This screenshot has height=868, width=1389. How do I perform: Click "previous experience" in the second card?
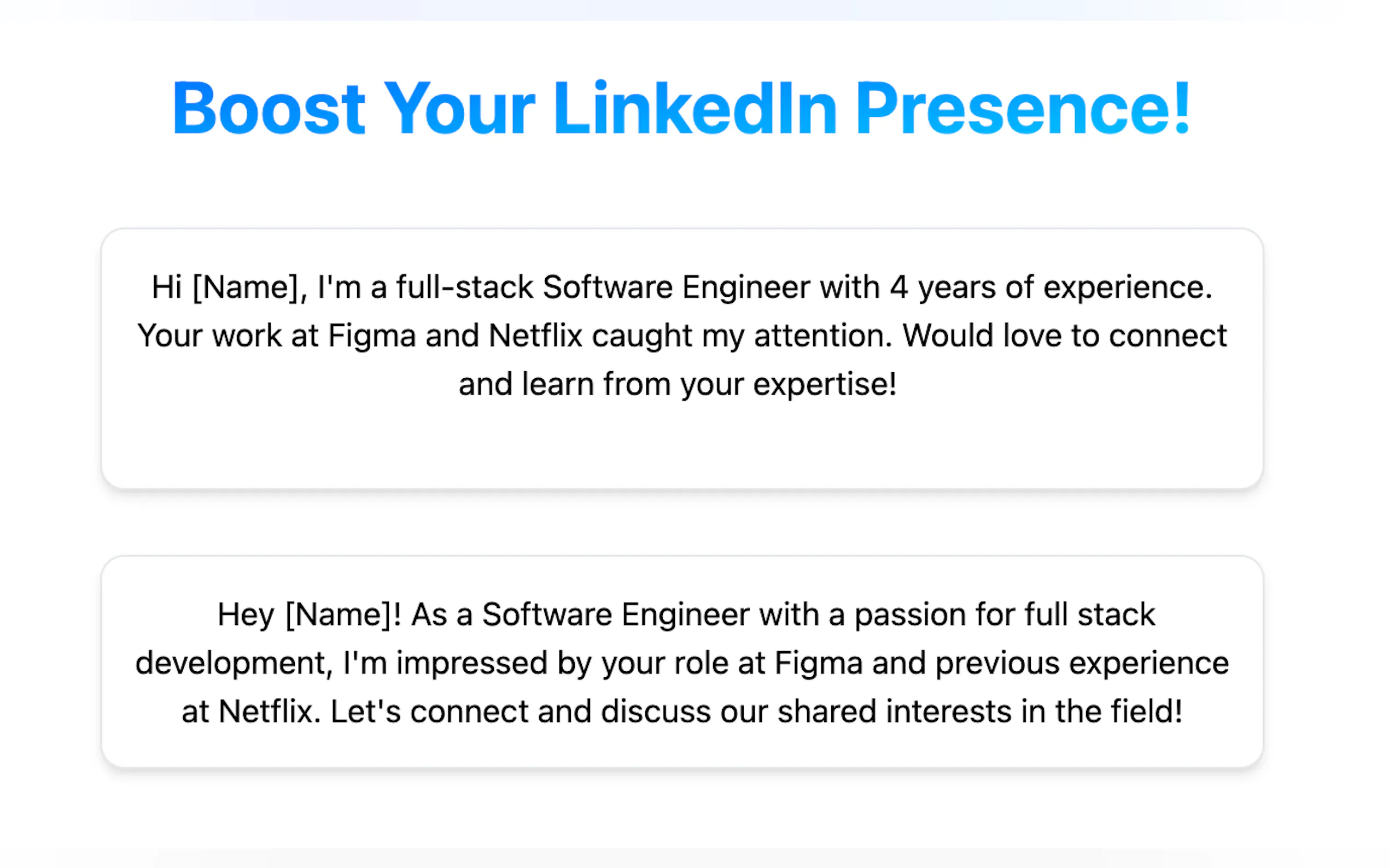pyautogui.click(x=1082, y=663)
